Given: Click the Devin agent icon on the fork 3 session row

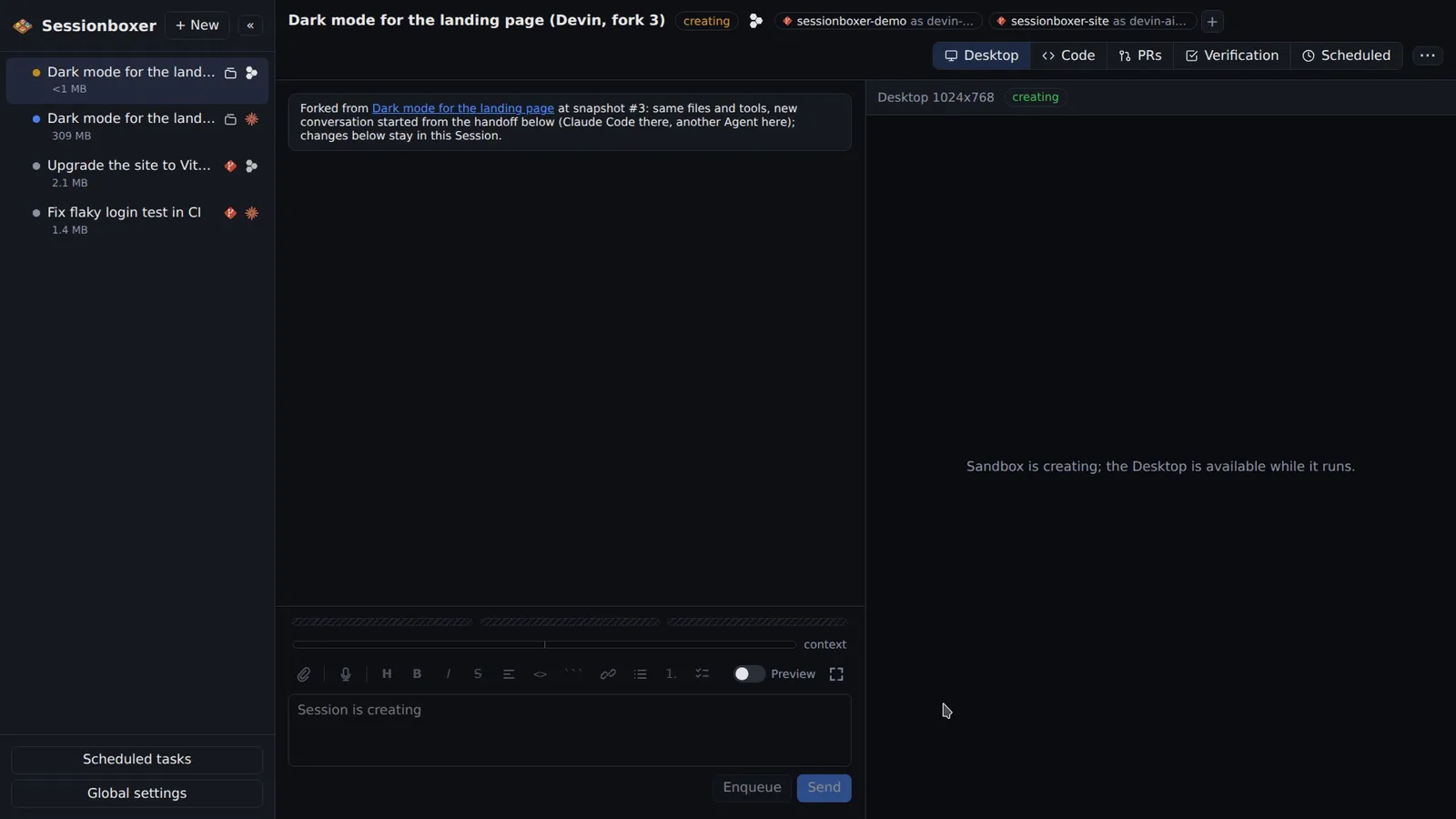Looking at the screenshot, I should [x=252, y=73].
